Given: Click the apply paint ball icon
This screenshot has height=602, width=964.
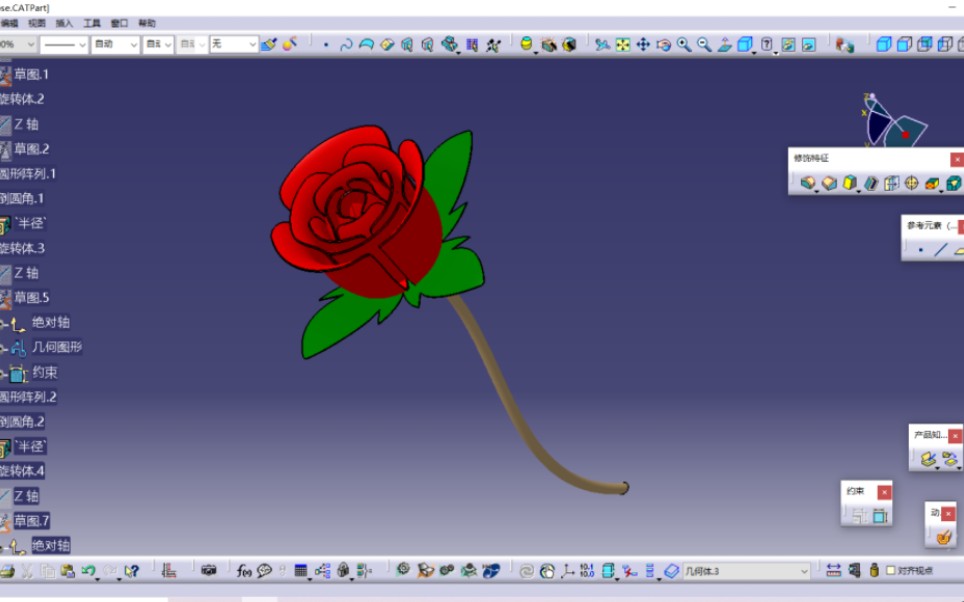Looking at the screenshot, I should coord(290,44).
